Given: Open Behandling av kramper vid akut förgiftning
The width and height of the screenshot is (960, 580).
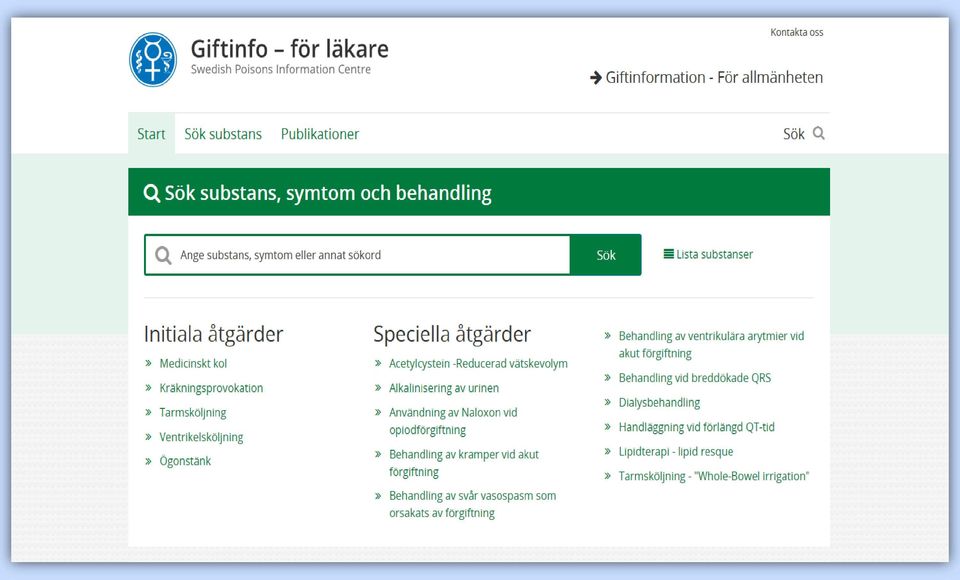Looking at the screenshot, I should 463,463.
